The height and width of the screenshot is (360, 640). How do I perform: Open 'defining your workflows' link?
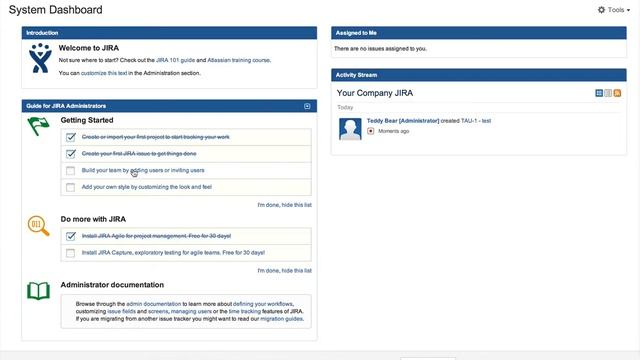(x=263, y=304)
